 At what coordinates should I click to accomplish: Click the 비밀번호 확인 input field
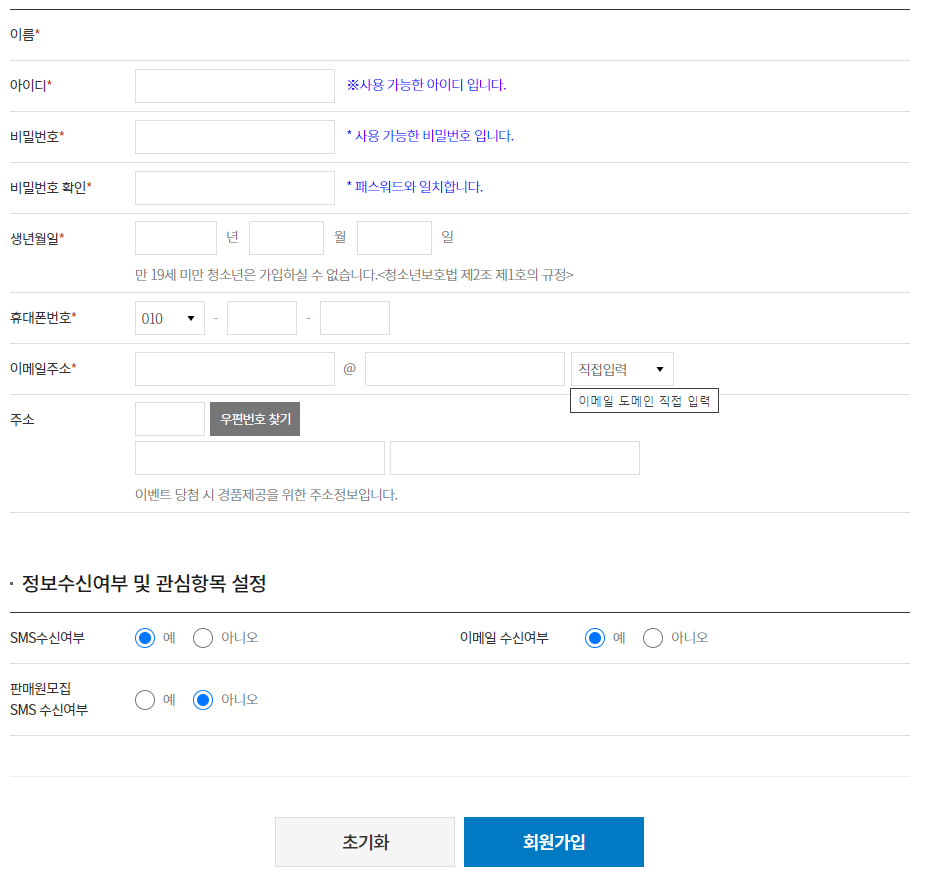235,187
